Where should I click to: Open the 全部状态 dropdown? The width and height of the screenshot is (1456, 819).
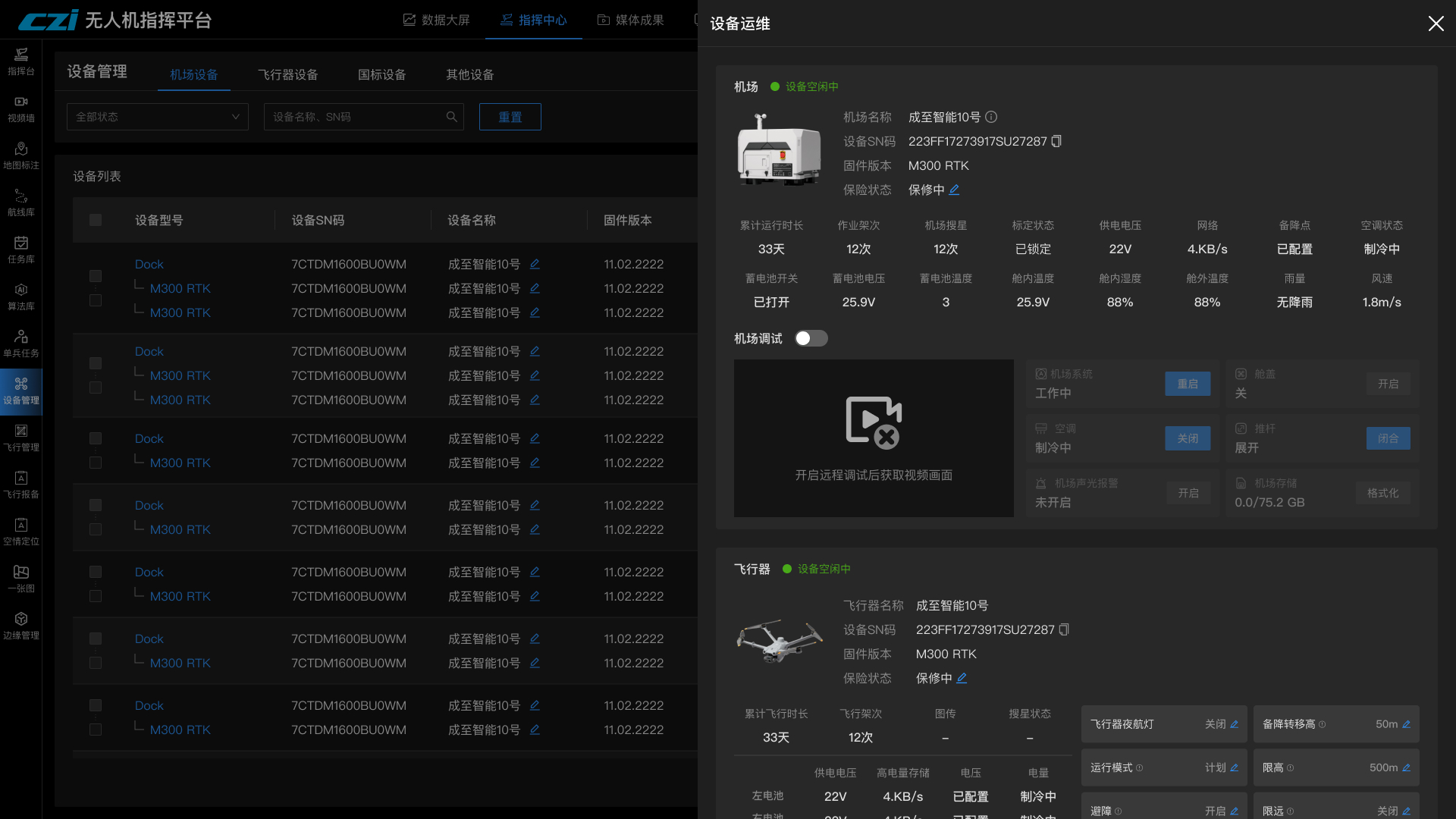pos(158,117)
